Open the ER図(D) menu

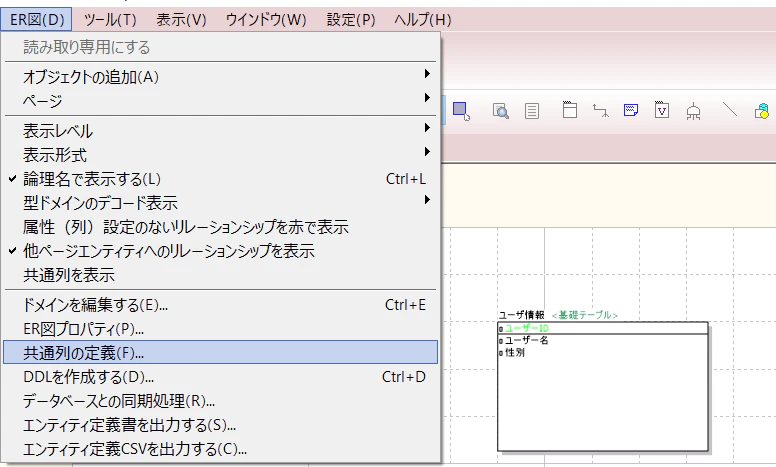(37, 20)
